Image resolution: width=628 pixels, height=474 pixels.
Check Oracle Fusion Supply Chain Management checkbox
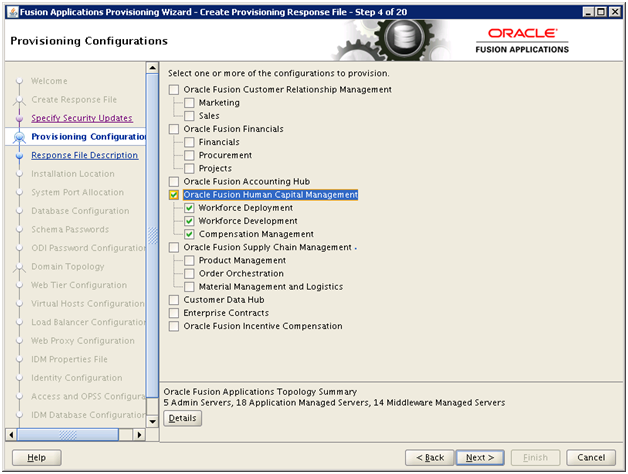point(174,247)
